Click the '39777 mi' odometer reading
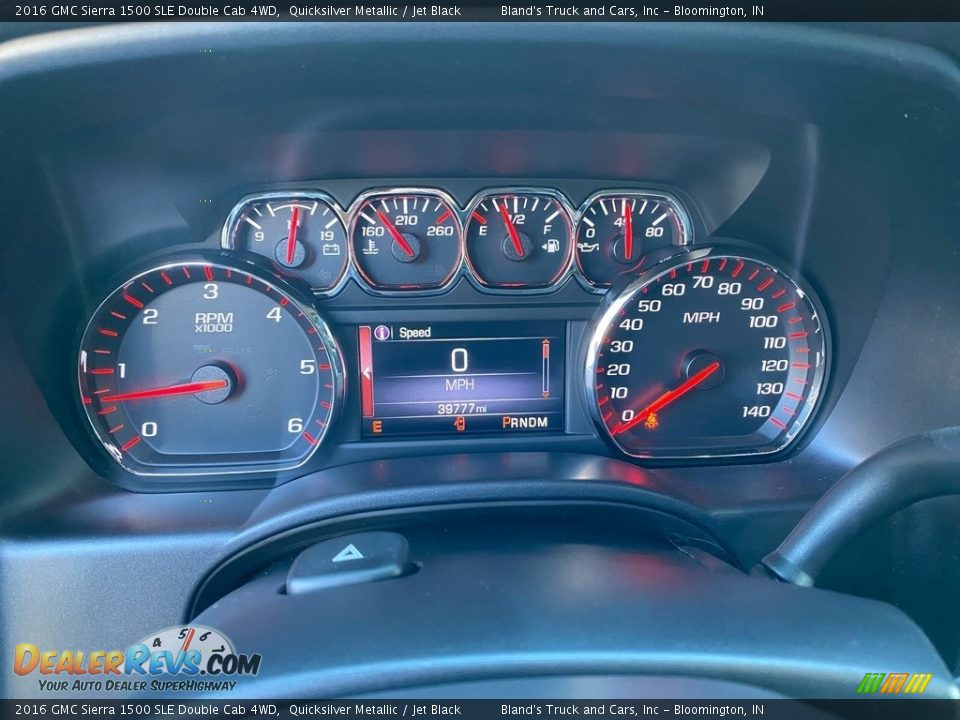 click(462, 408)
